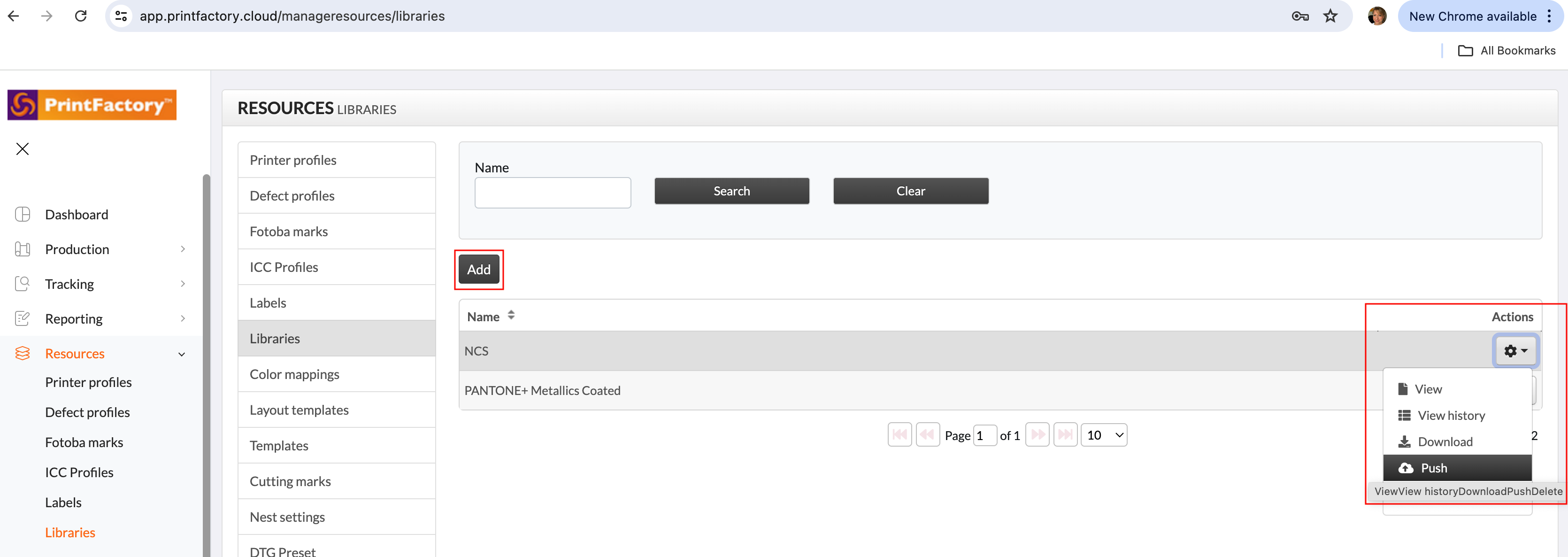Open Fotoba marks in sidebar submenu

pos(84,442)
